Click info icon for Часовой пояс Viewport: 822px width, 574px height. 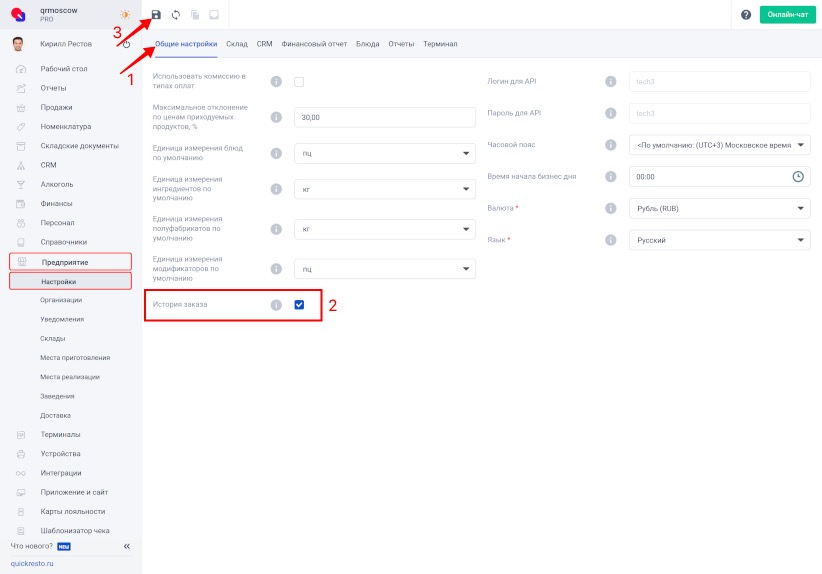pyautogui.click(x=611, y=145)
